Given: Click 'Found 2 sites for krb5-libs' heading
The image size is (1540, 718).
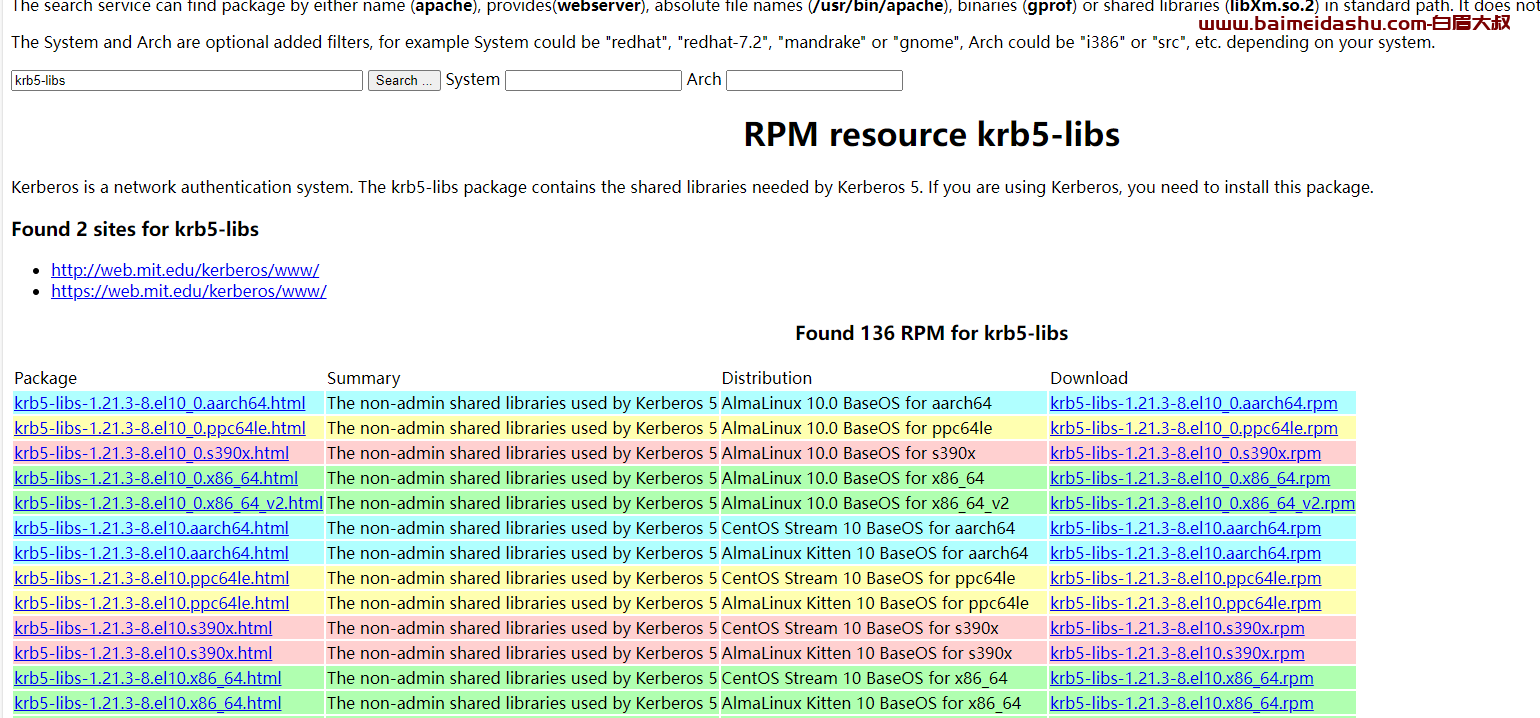Looking at the screenshot, I should pos(135,229).
